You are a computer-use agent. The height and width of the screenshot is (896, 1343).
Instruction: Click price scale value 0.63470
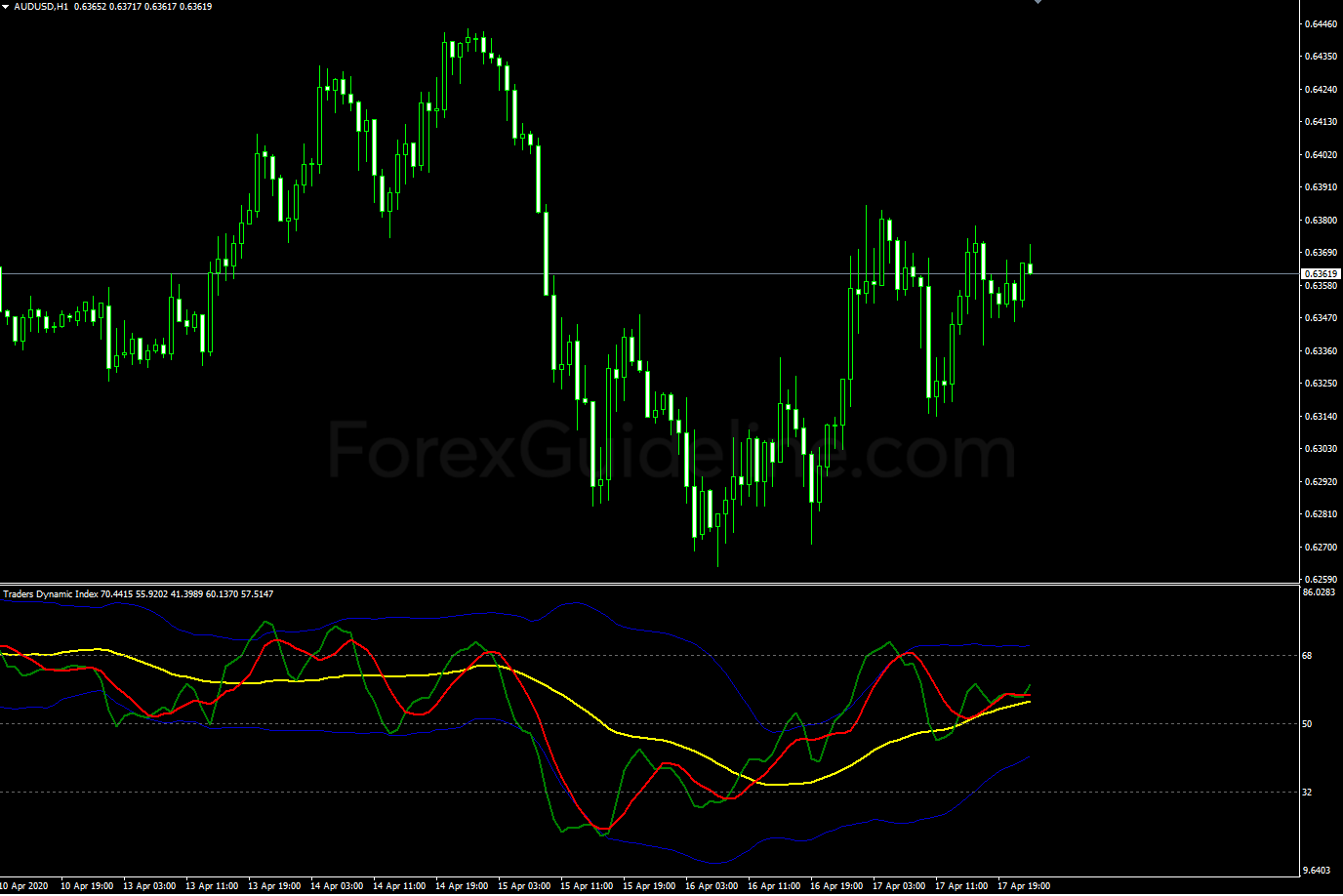pyautogui.click(x=1322, y=318)
